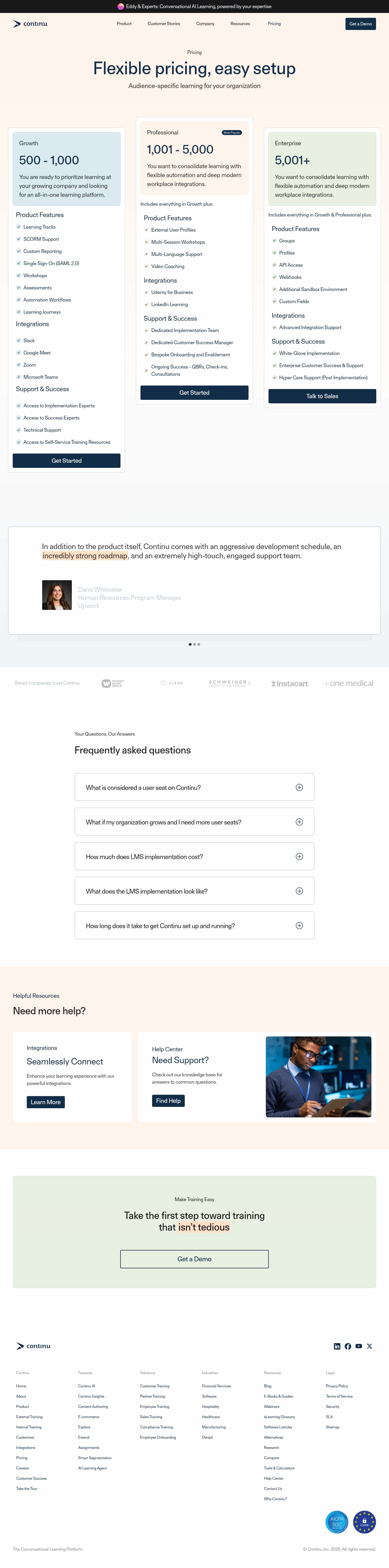This screenshot has height=1568, width=389.
Task: Click the LinkedIn icon in the footer
Action: point(337,1346)
